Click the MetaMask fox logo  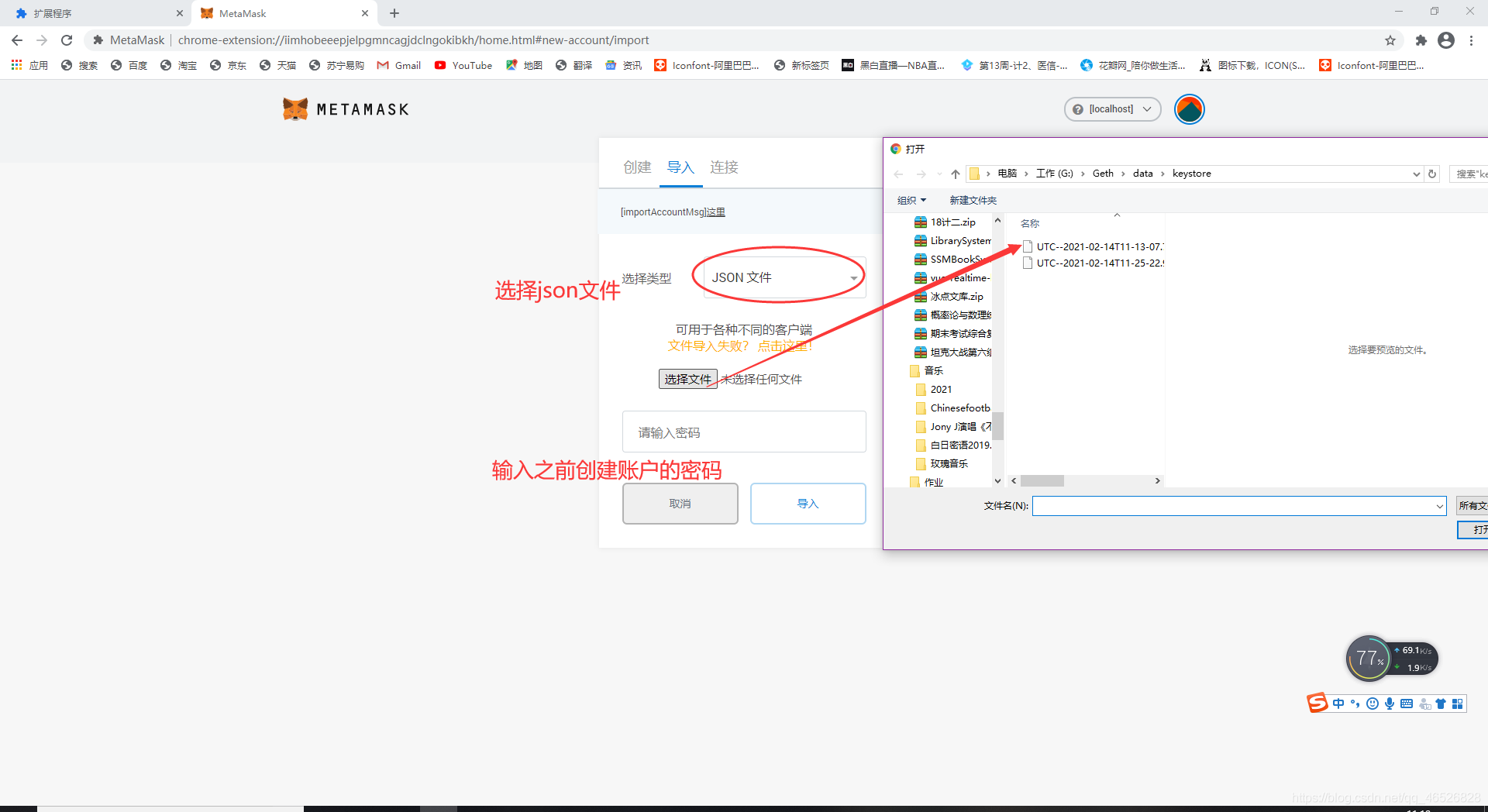coord(295,109)
